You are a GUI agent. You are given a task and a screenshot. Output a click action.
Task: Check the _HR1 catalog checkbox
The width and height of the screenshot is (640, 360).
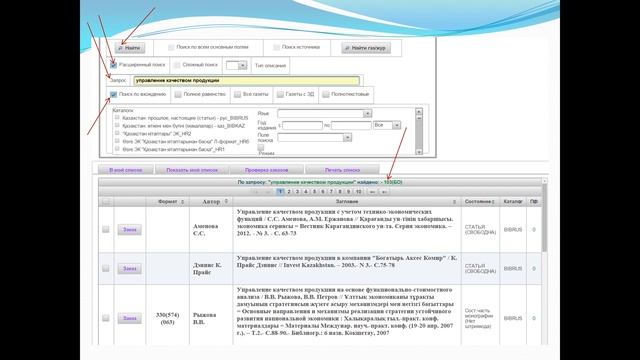[x=117, y=149]
